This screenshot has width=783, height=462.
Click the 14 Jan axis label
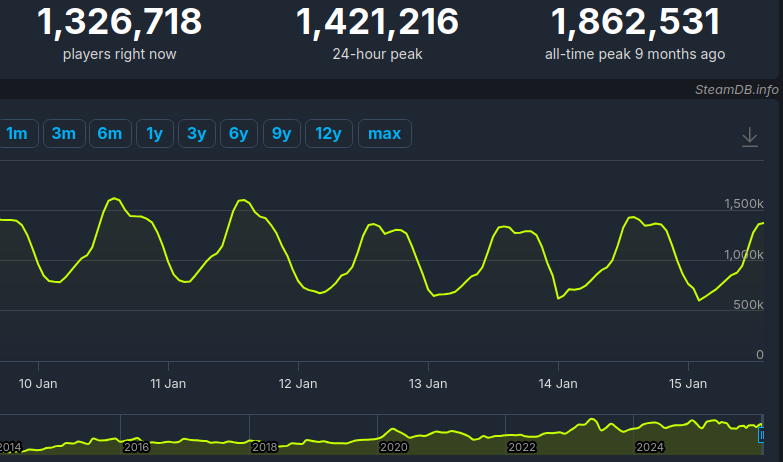click(x=558, y=384)
